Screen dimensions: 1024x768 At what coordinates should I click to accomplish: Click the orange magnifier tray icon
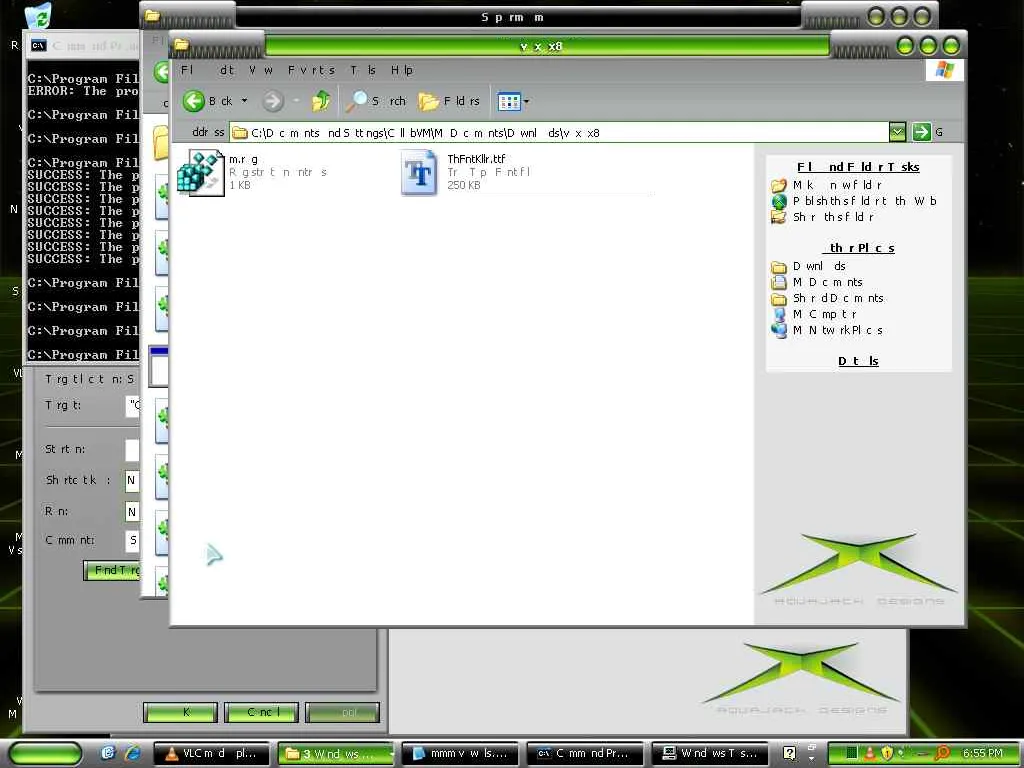942,754
